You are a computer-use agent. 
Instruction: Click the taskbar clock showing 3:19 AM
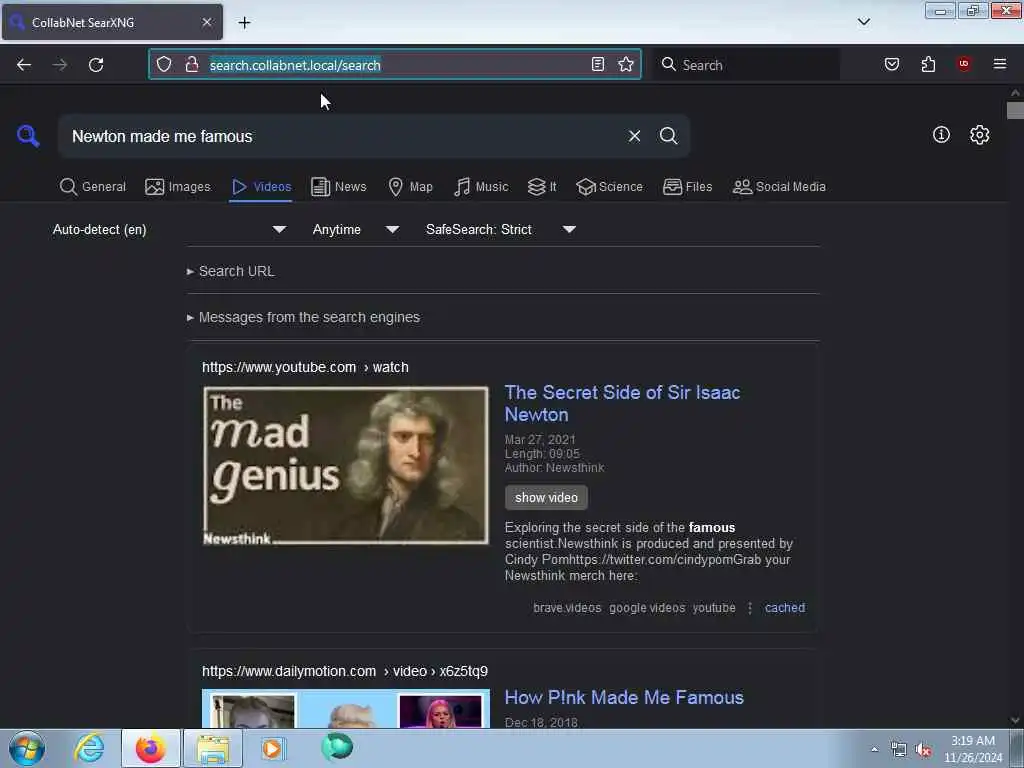tap(973, 749)
